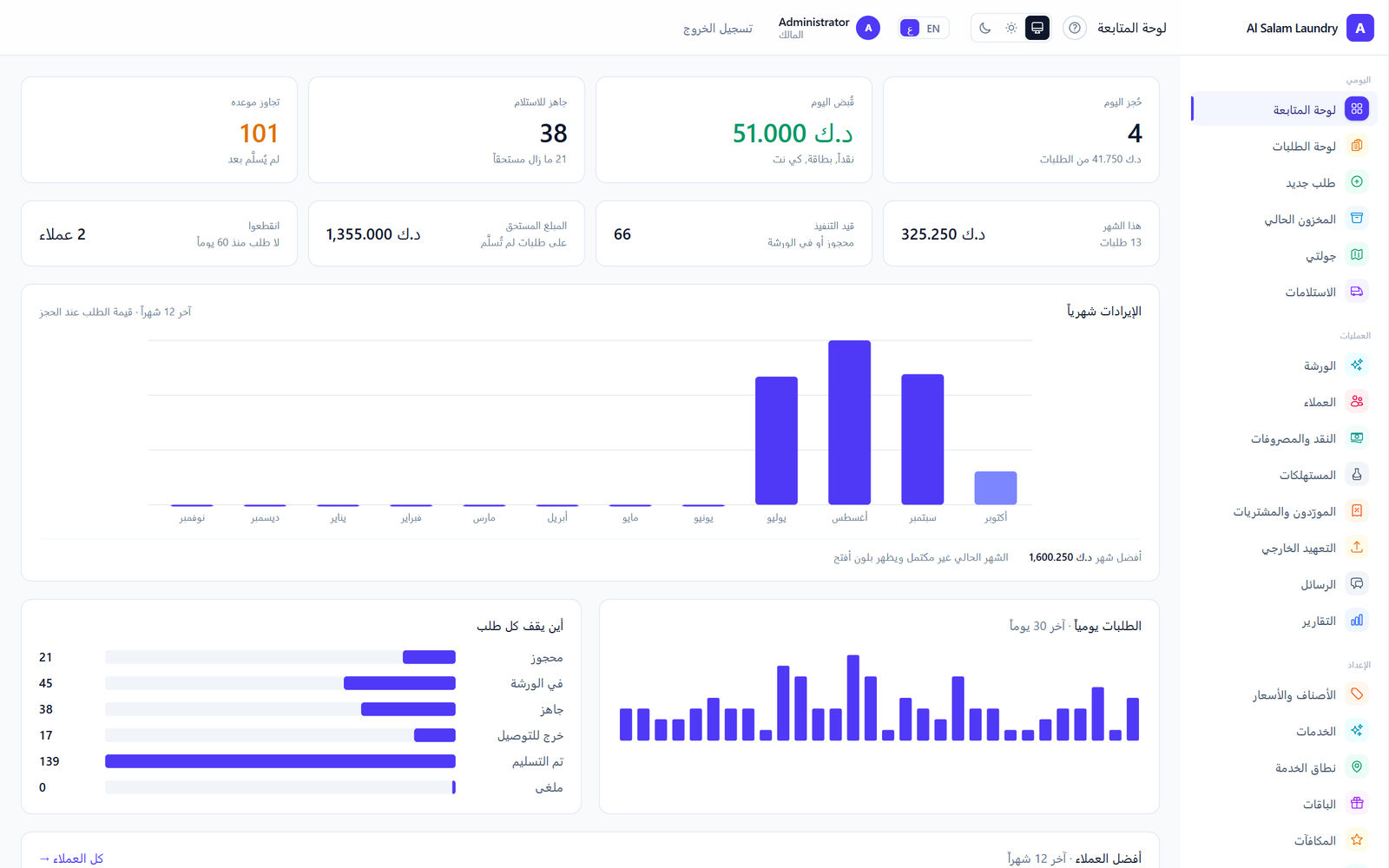Click the help question mark icon
Viewport: 1389px width, 868px height.
(1075, 28)
